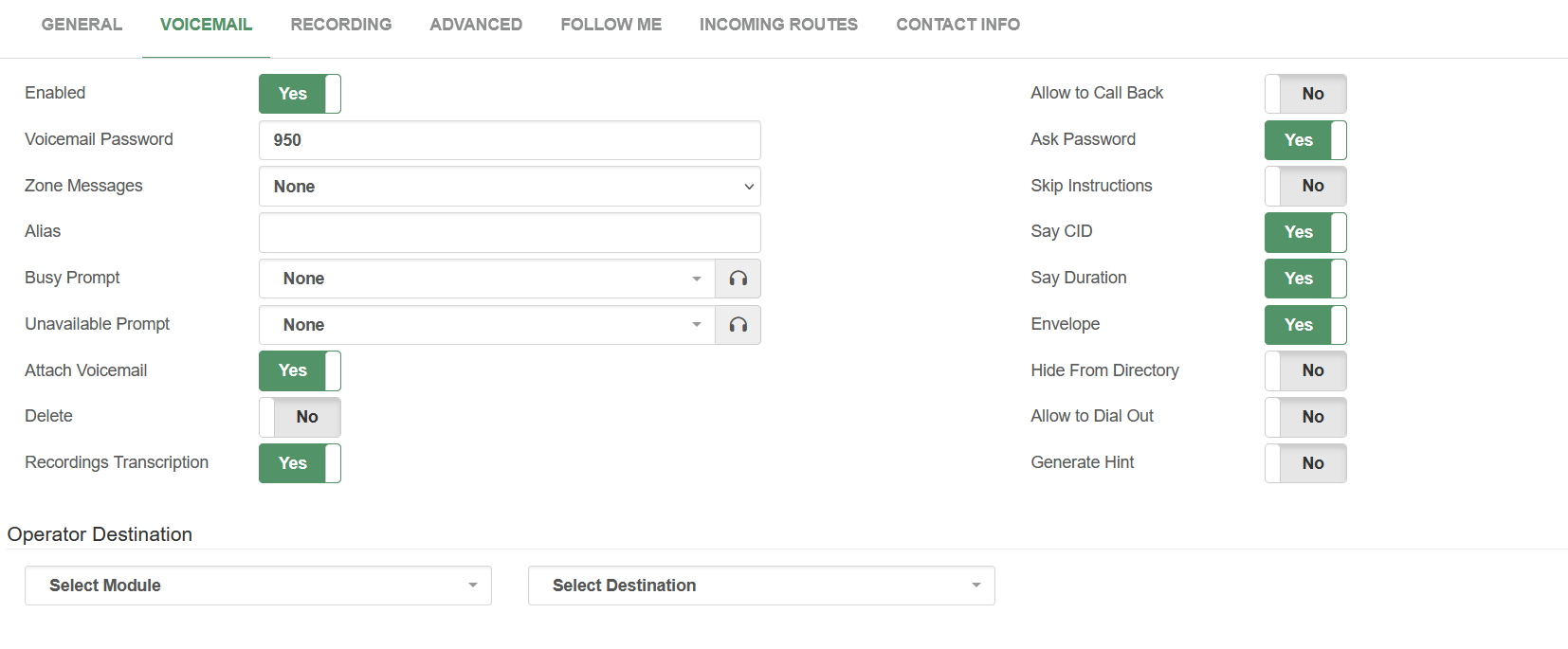Click the Voicemail Password field
Viewport: 1568px width, 649px height.
click(509, 140)
